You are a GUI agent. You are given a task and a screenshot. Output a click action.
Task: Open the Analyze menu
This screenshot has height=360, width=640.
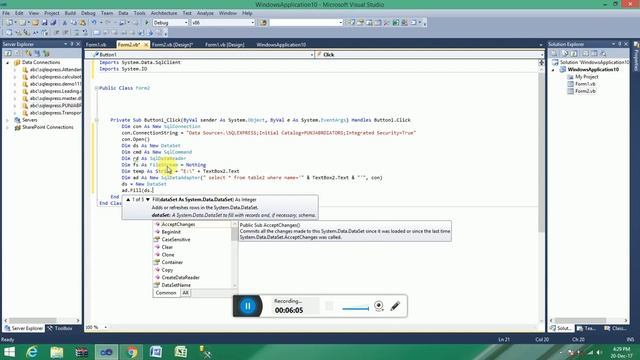tap(205, 13)
